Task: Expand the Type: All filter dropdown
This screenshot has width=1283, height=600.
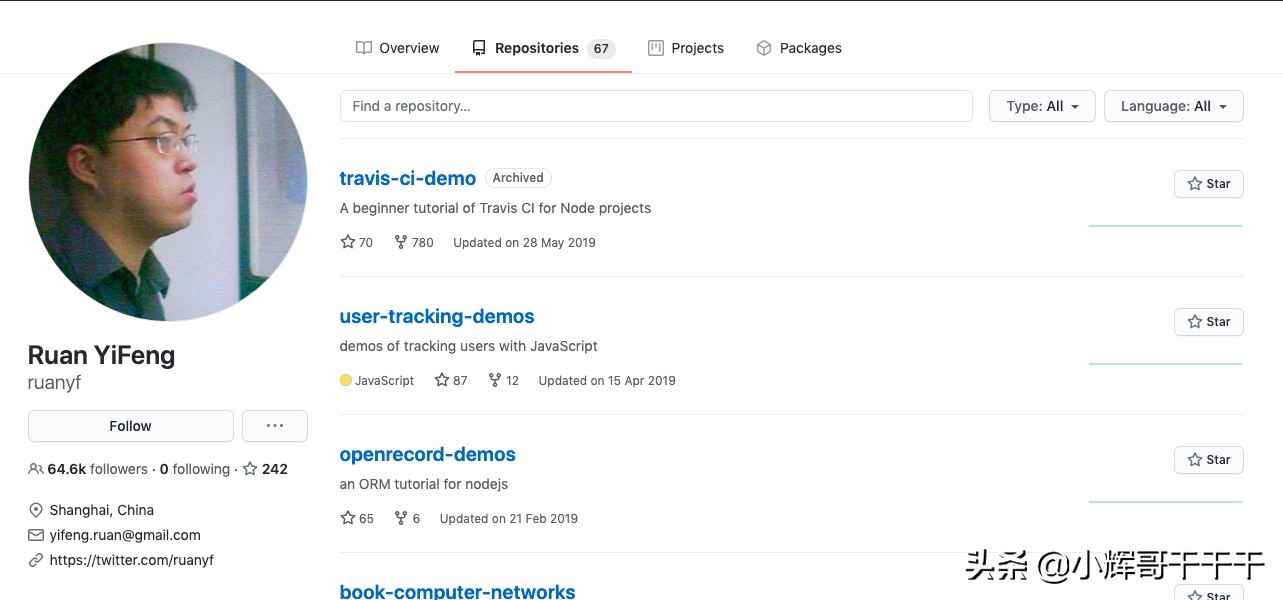Action: tap(1042, 106)
